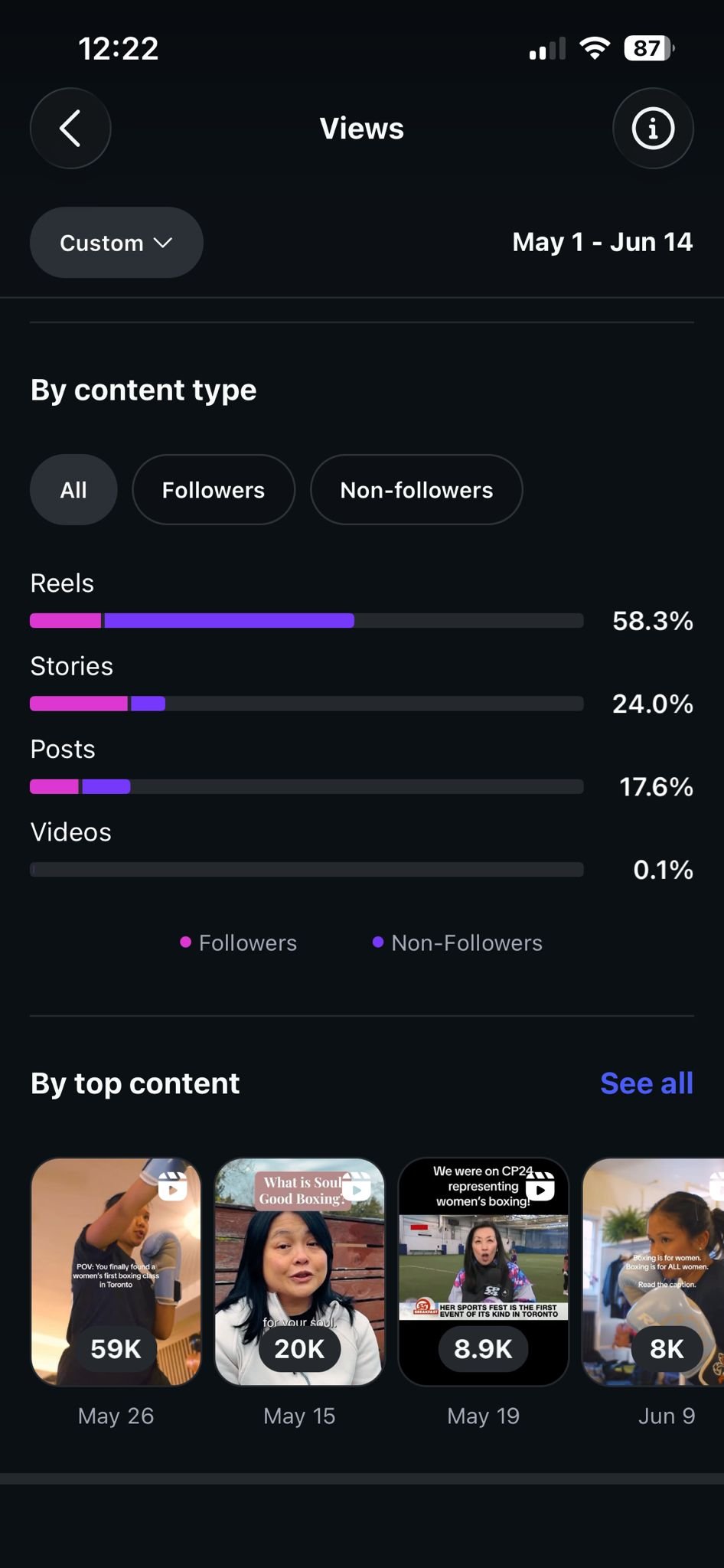This screenshot has height=1568, width=724.
Task: Open the 8K views Jun 9 reel
Action: (x=653, y=1272)
